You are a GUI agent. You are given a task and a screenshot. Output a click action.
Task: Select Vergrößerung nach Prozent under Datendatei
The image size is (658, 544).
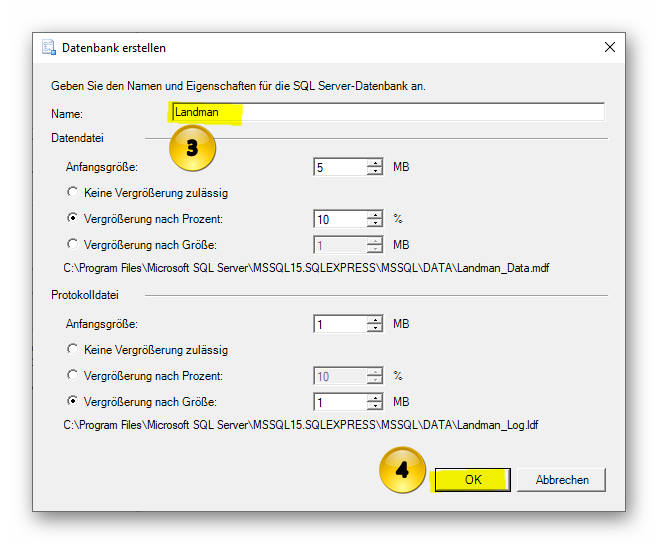[72, 218]
